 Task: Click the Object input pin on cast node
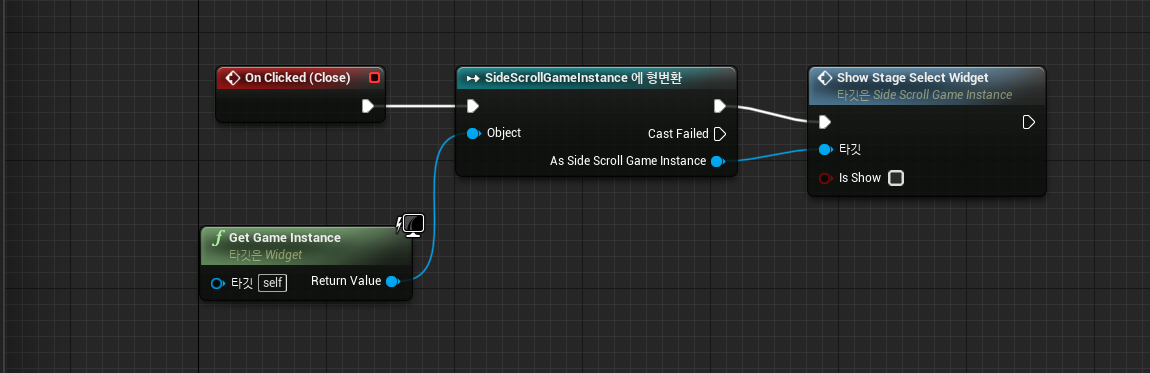point(473,133)
